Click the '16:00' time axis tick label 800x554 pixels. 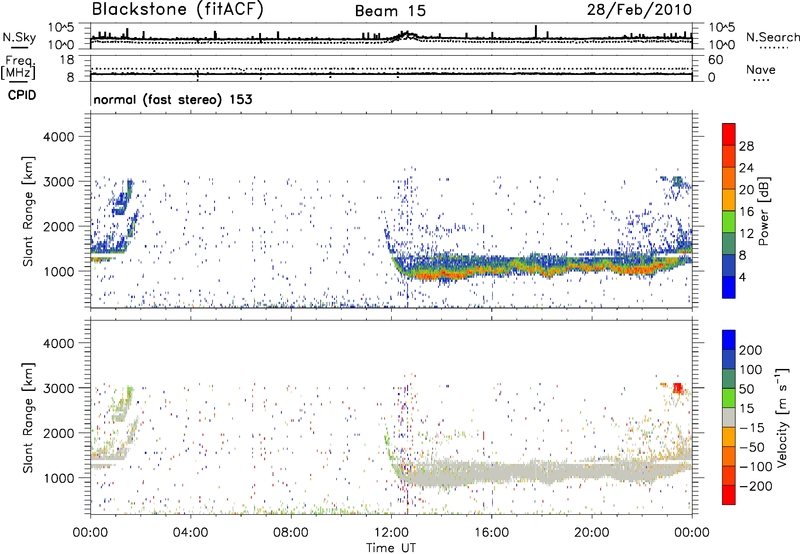(x=491, y=533)
